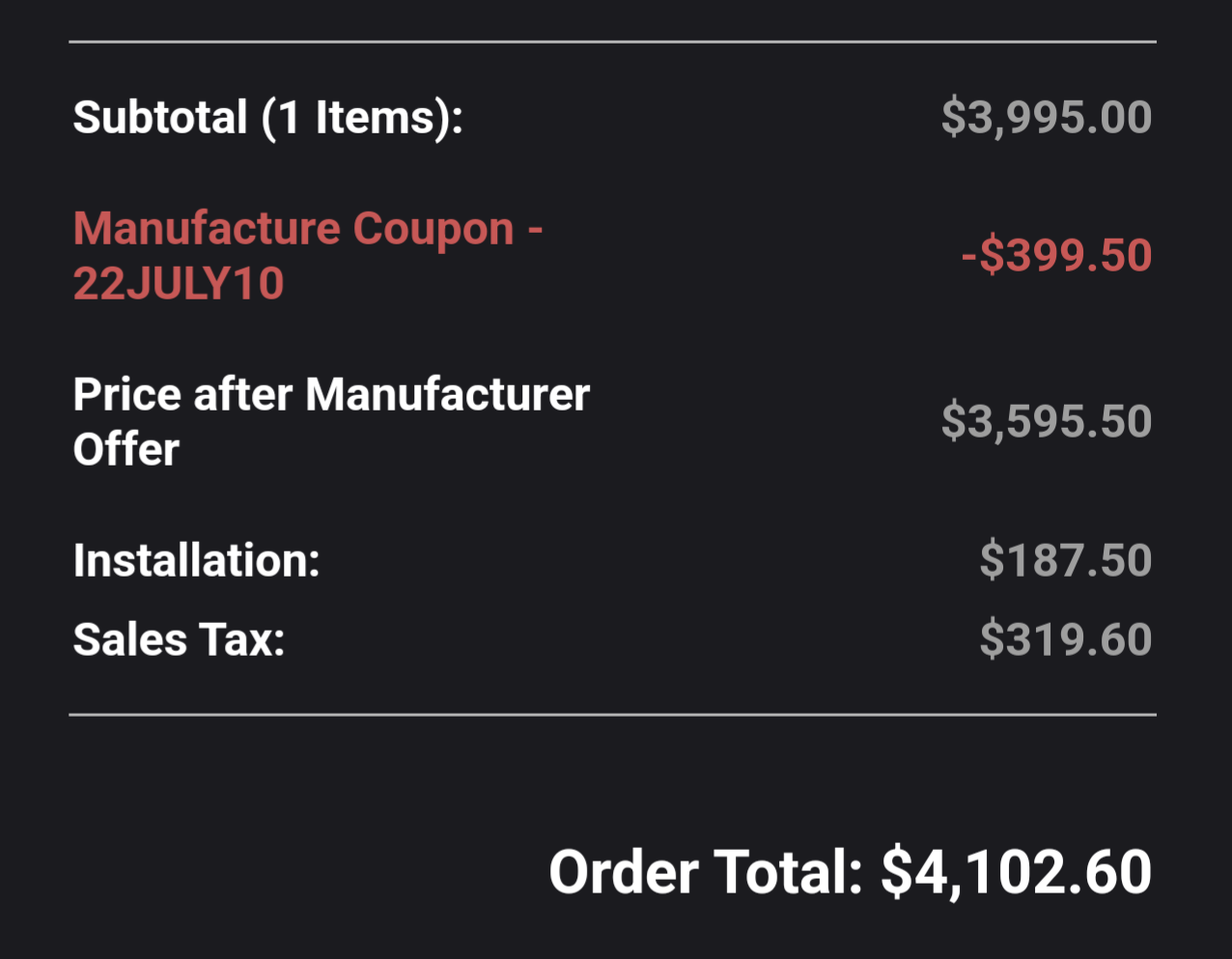Select the 22JULY10 coupon code
1232x959 pixels.
179,284
